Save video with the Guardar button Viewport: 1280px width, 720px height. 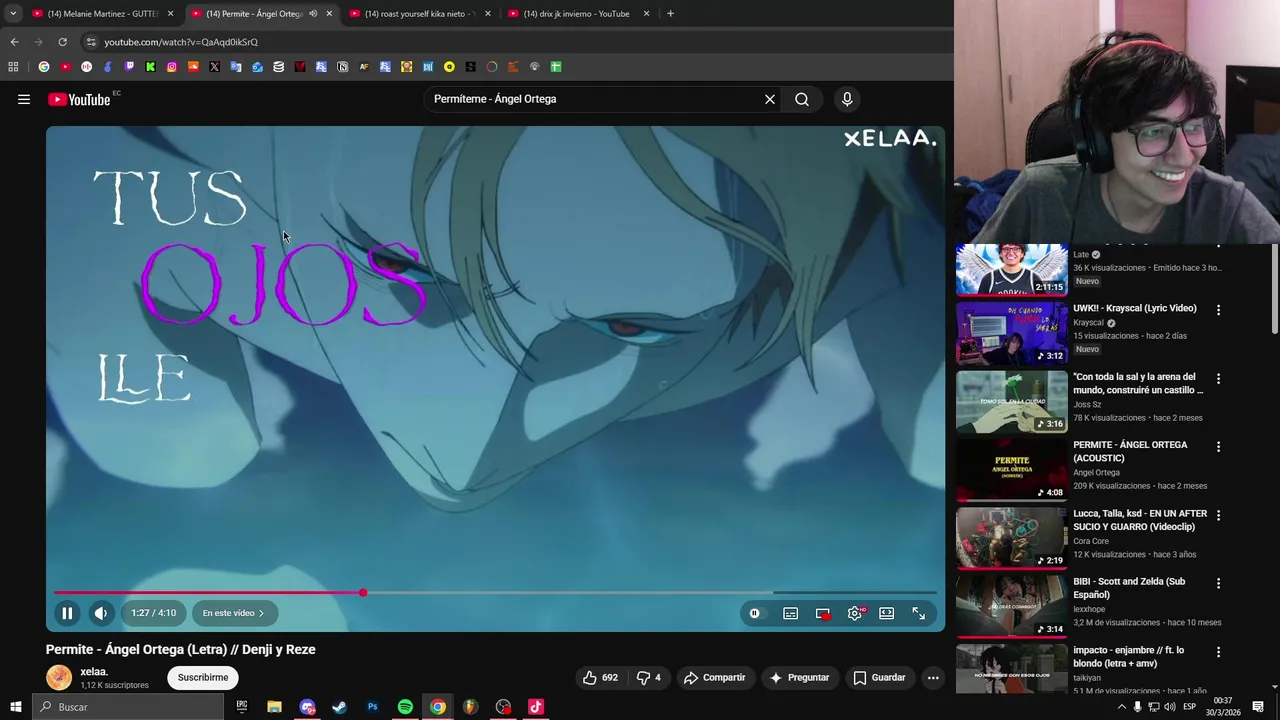[x=879, y=677]
